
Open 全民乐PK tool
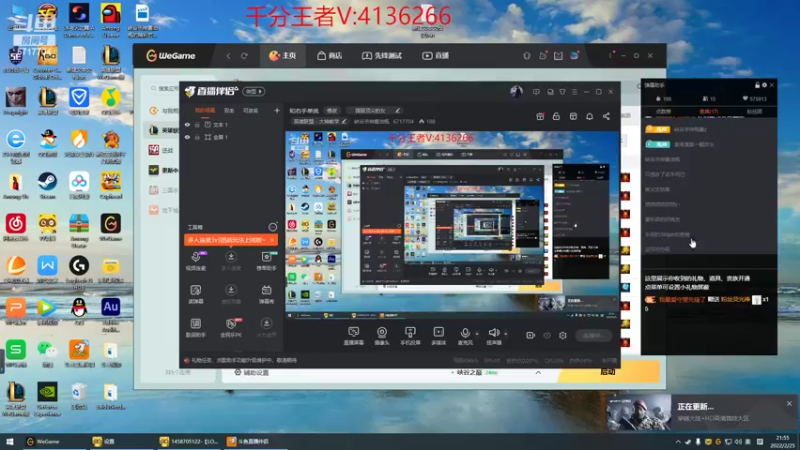tap(231, 328)
